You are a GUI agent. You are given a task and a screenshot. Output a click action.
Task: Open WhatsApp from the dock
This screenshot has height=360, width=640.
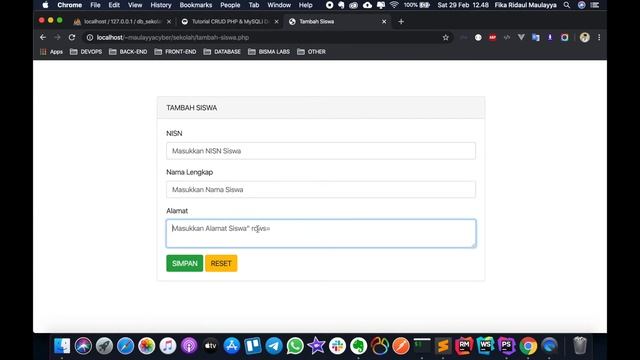(295, 346)
